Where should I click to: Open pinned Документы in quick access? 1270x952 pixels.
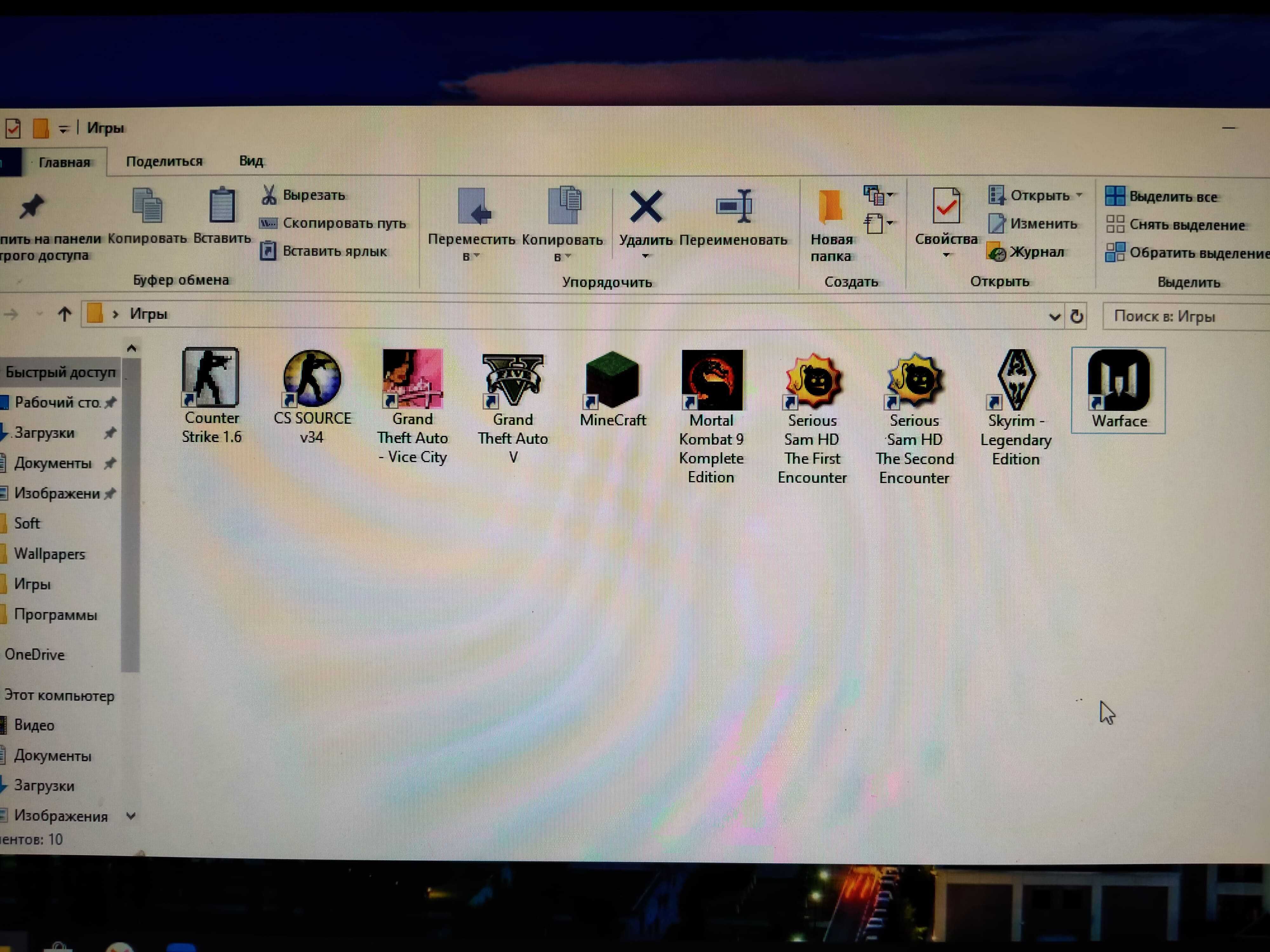52,464
